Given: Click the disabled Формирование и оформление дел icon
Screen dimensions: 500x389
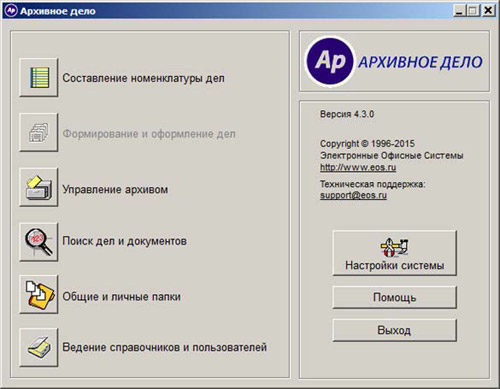Looking at the screenshot, I should click(39, 133).
